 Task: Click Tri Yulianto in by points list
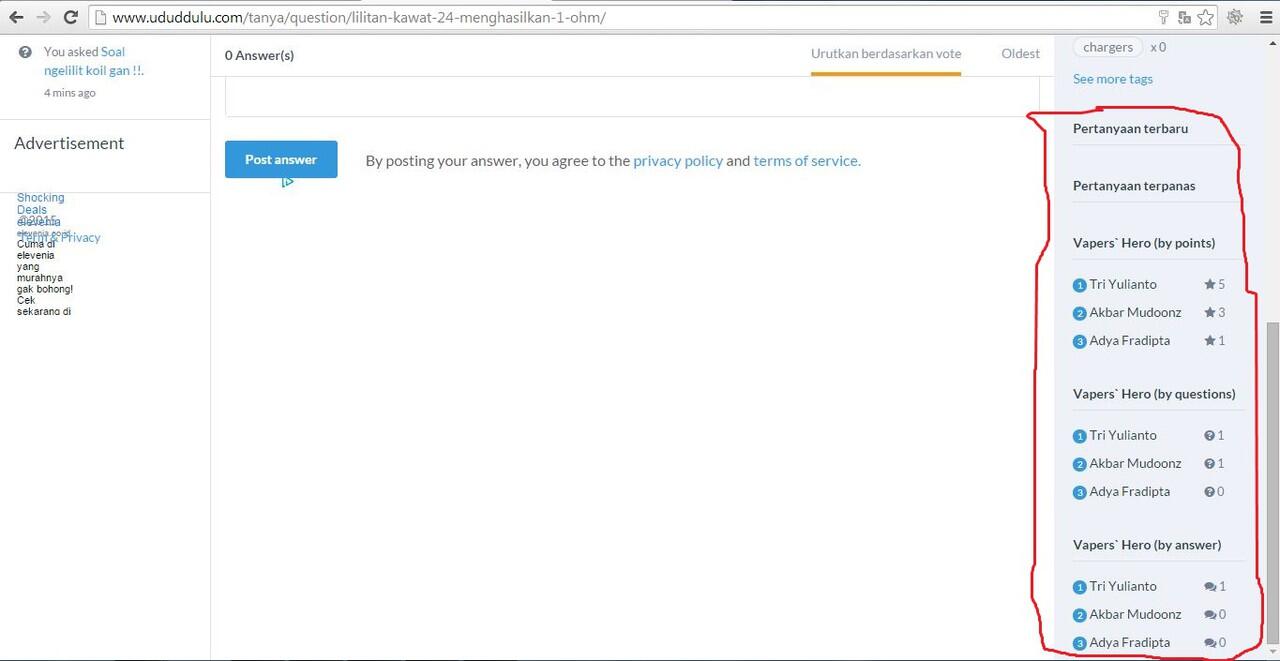1122,285
